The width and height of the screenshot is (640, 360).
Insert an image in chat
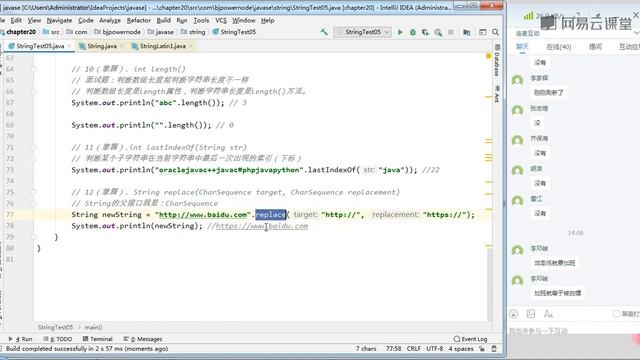(x=531, y=313)
